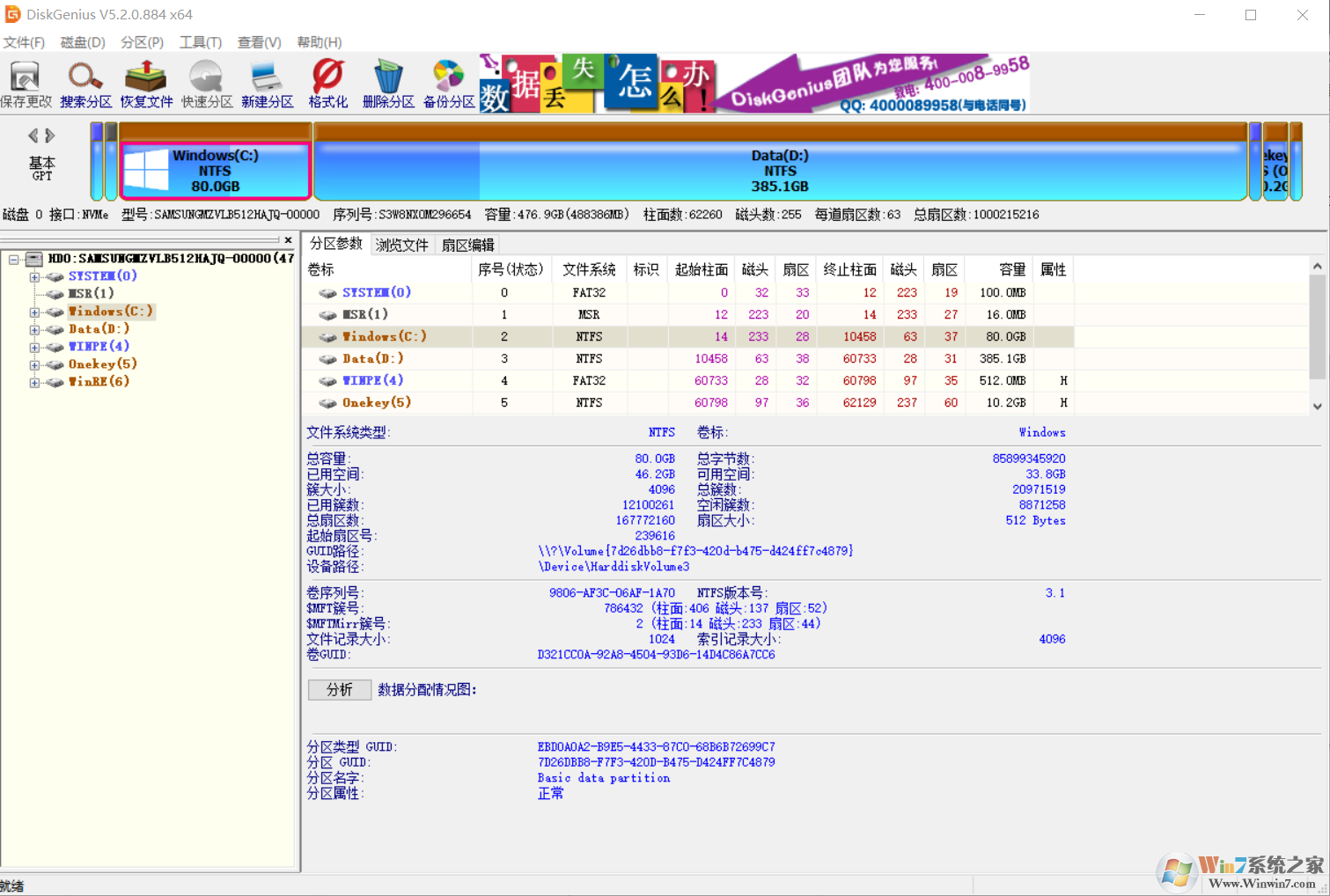Switch to the 浏览文件 (Browse Files) tab
The height and width of the screenshot is (896, 1330).
coord(401,245)
